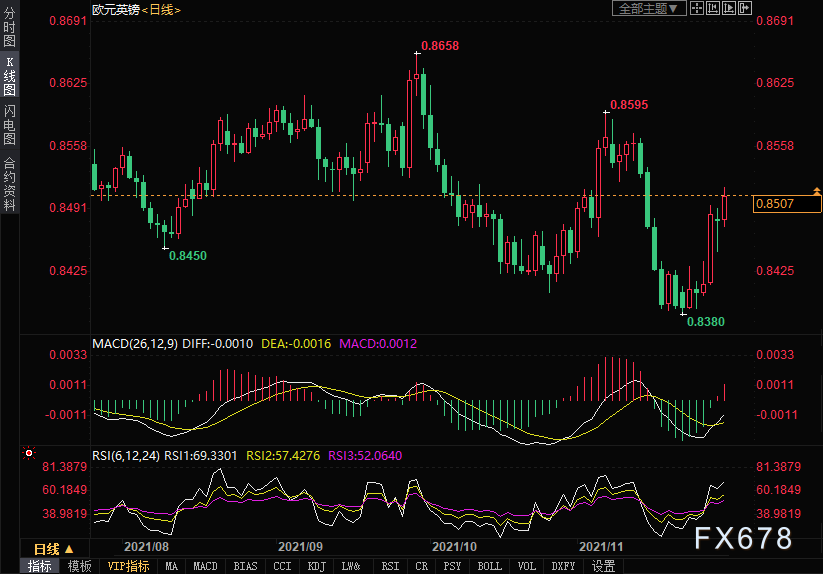This screenshot has height=574, width=823.
Task: Click the exit/export panel icon
Action: pyautogui.click(x=744, y=8)
